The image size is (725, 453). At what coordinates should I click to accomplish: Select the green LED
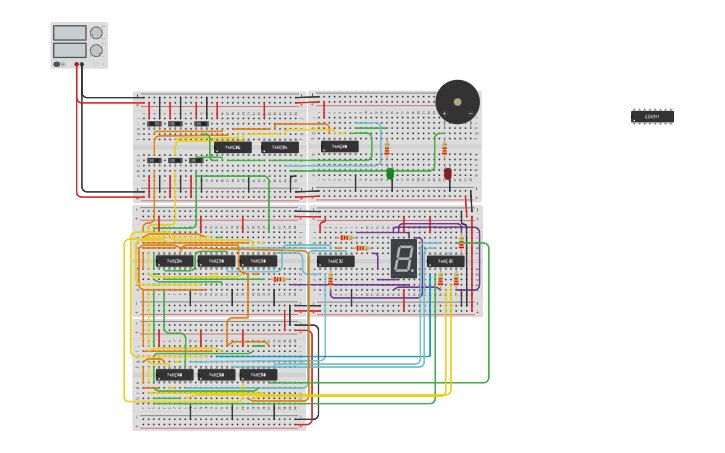(390, 174)
